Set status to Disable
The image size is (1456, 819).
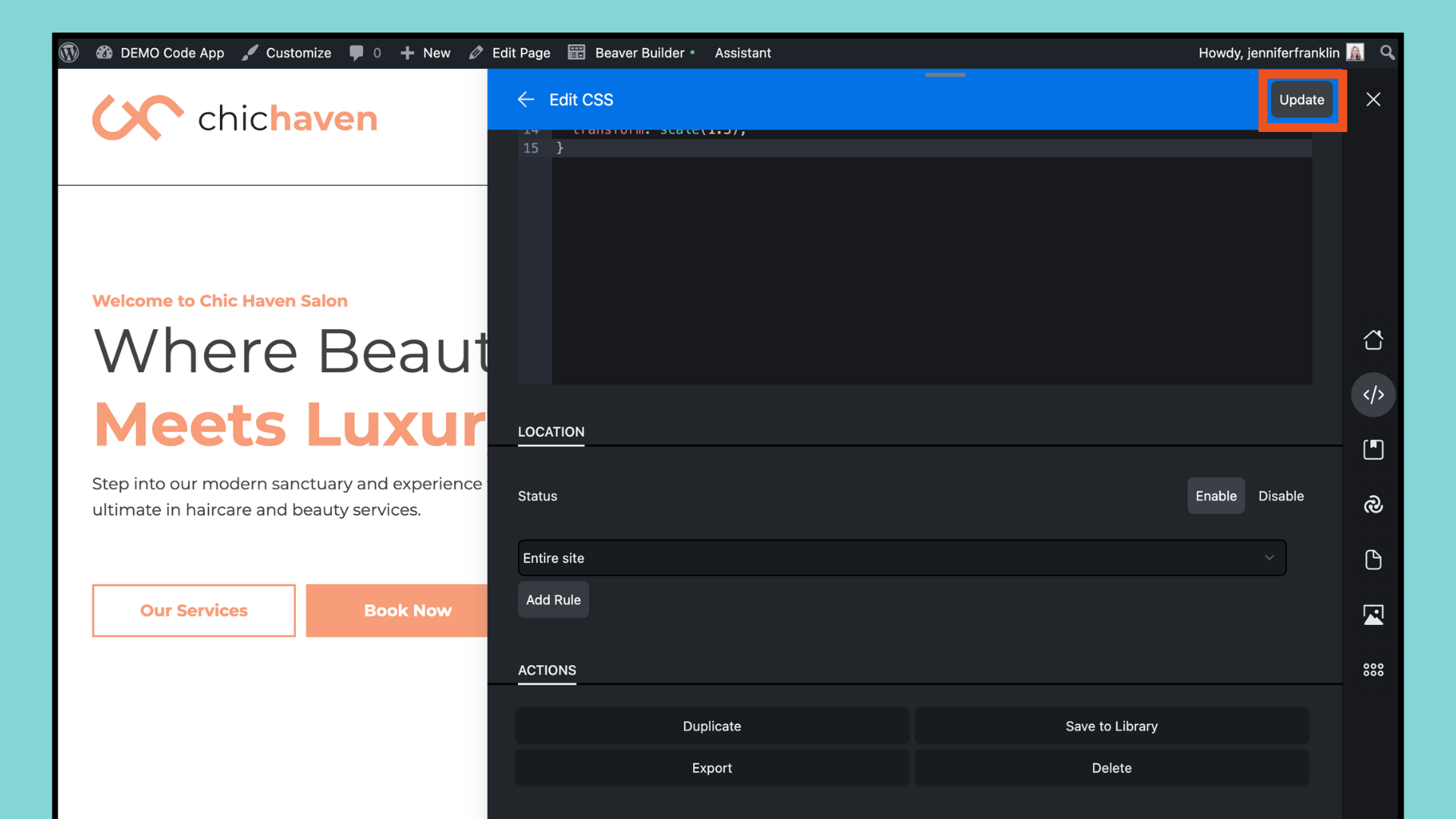(1281, 496)
